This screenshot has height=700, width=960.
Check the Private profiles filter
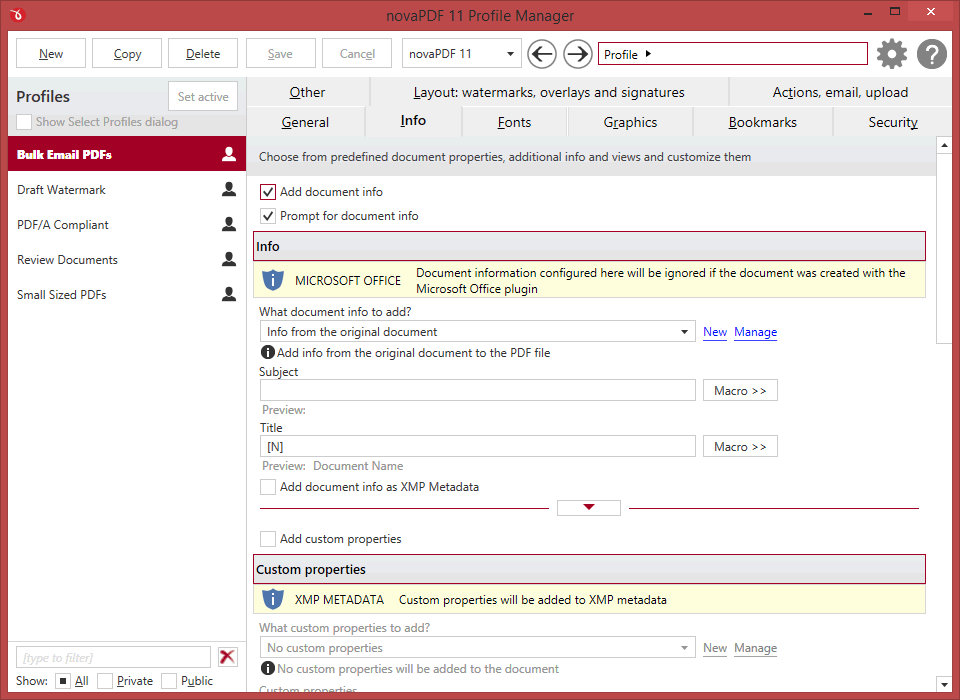pyautogui.click(x=105, y=680)
